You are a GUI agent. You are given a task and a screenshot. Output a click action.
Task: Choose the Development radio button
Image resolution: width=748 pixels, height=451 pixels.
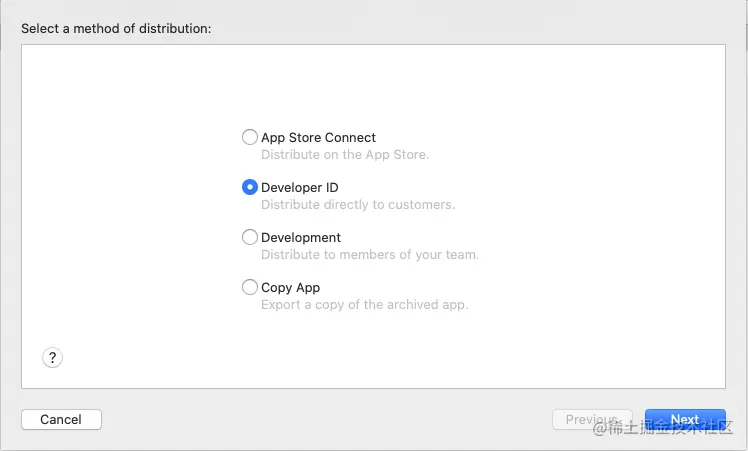pos(250,238)
